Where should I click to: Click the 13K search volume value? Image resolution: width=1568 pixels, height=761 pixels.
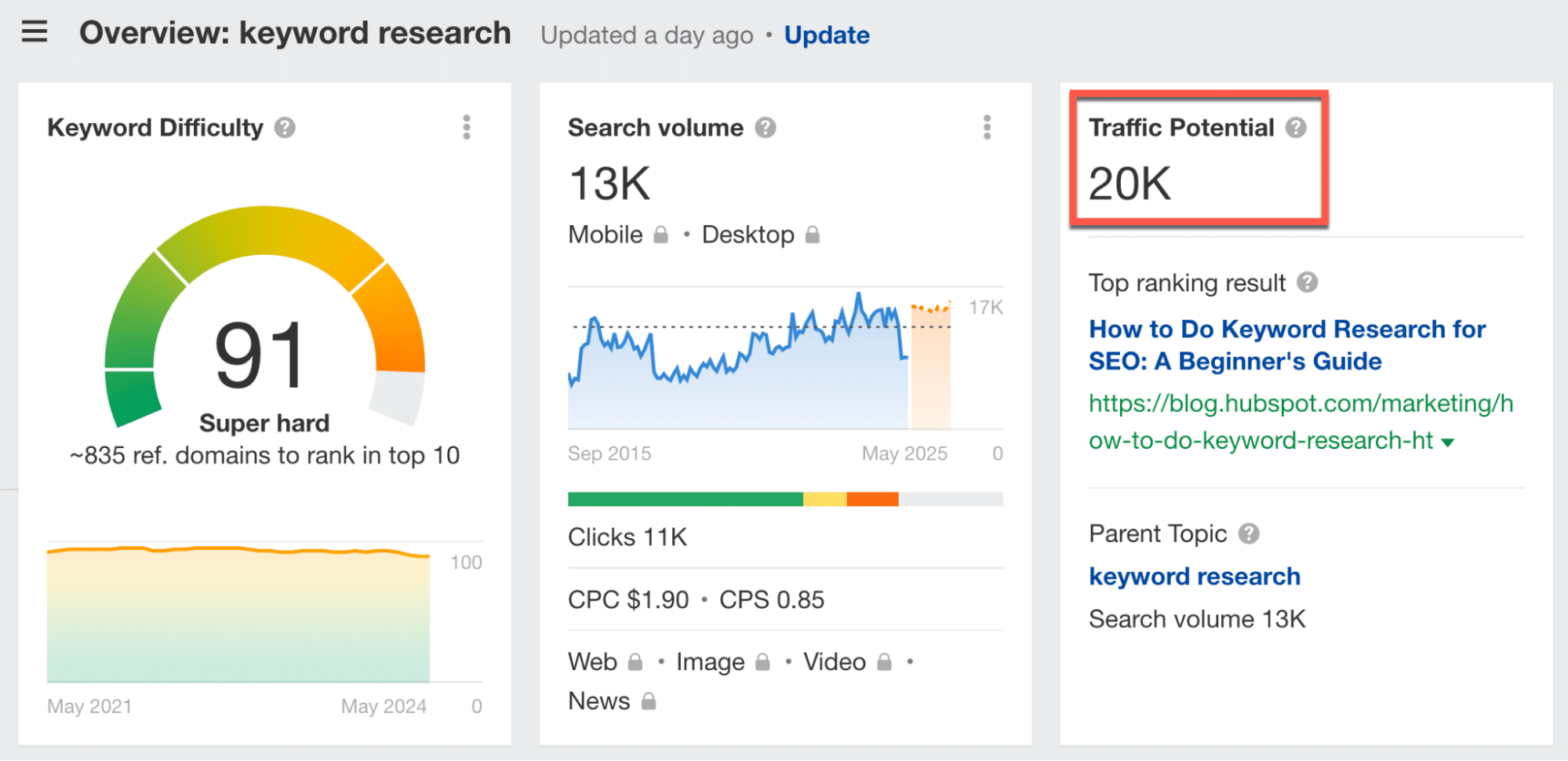coord(609,184)
